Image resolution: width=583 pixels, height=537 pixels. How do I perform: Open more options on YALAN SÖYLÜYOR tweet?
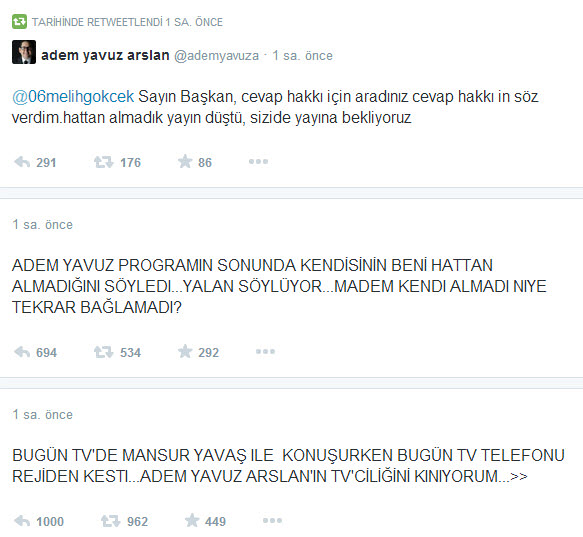(x=265, y=351)
